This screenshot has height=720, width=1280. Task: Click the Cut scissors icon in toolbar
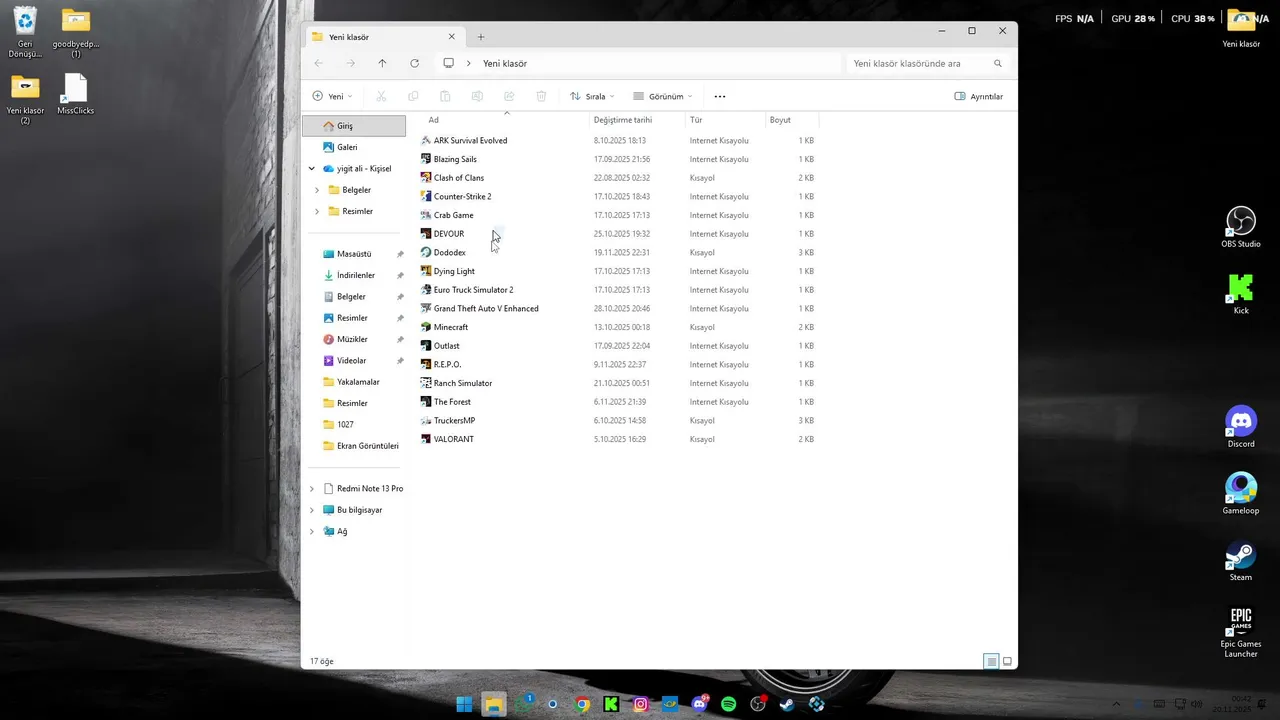pos(381,96)
